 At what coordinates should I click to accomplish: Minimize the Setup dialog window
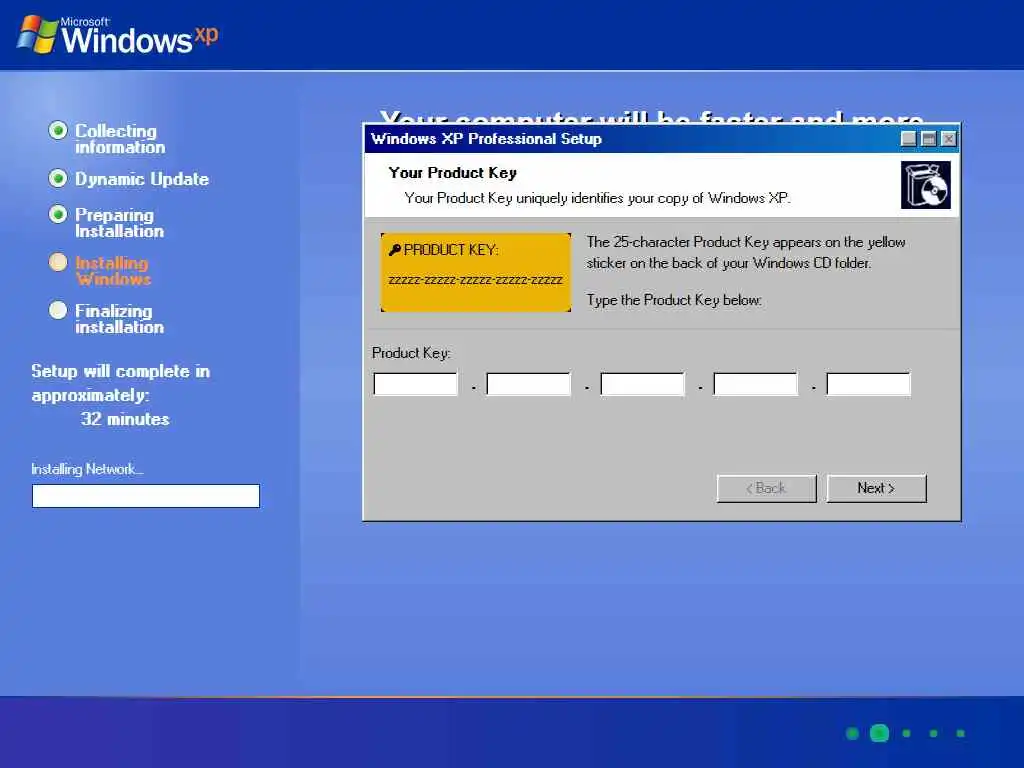(x=908, y=138)
